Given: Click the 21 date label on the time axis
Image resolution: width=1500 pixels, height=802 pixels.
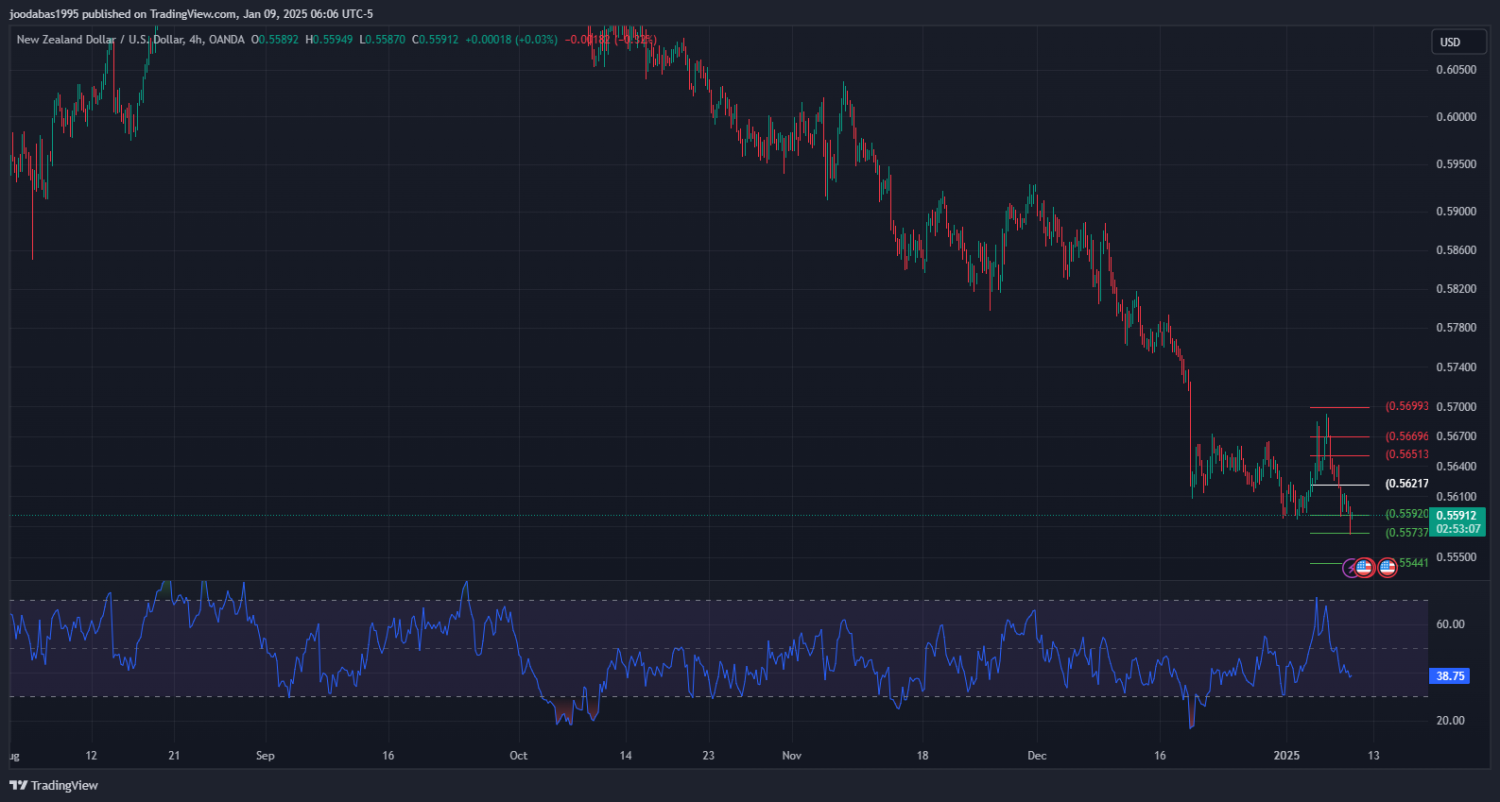Looking at the screenshot, I should (x=174, y=755).
